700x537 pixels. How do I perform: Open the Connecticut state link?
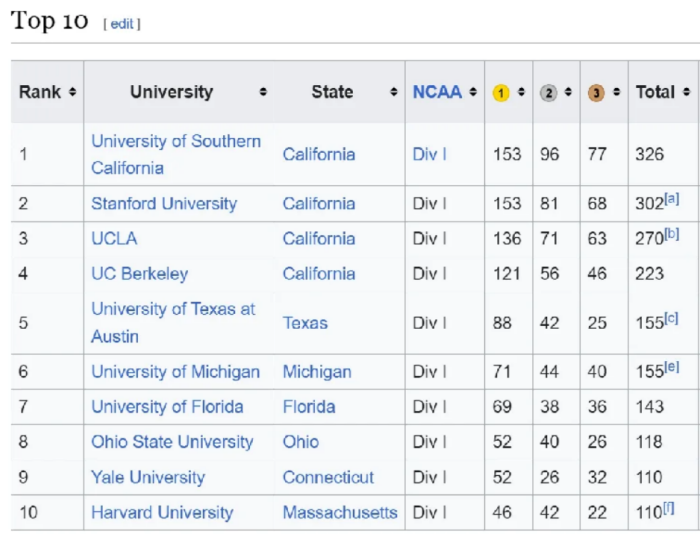pyautogui.click(x=328, y=477)
